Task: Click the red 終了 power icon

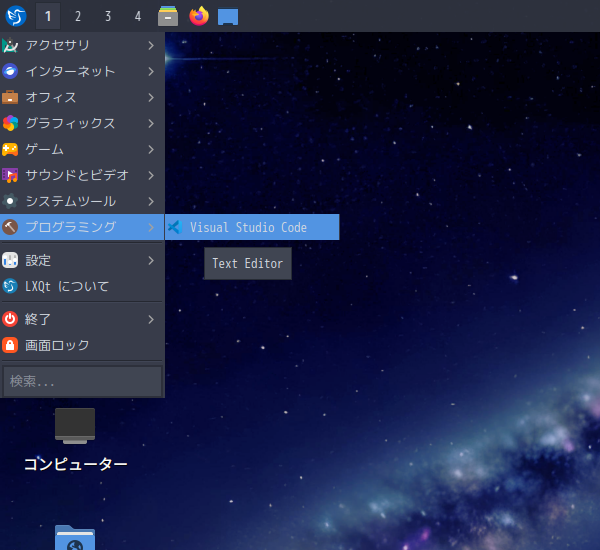Action: [x=10, y=319]
